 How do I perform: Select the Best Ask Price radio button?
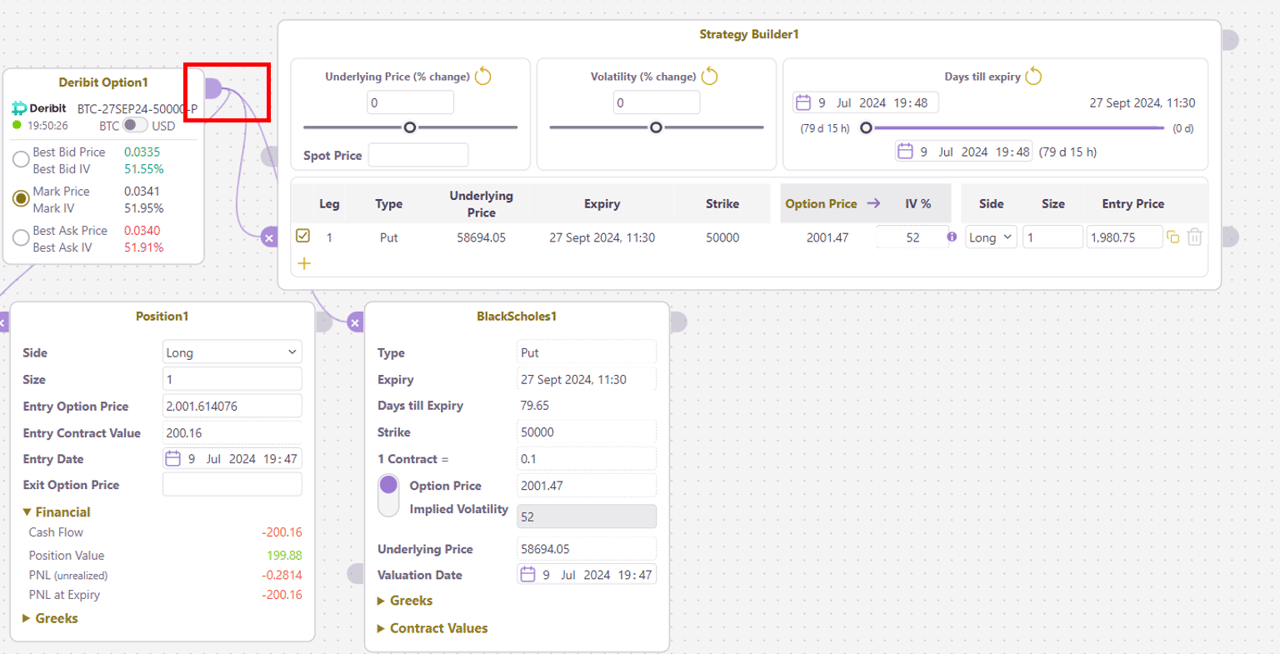tap(20, 237)
